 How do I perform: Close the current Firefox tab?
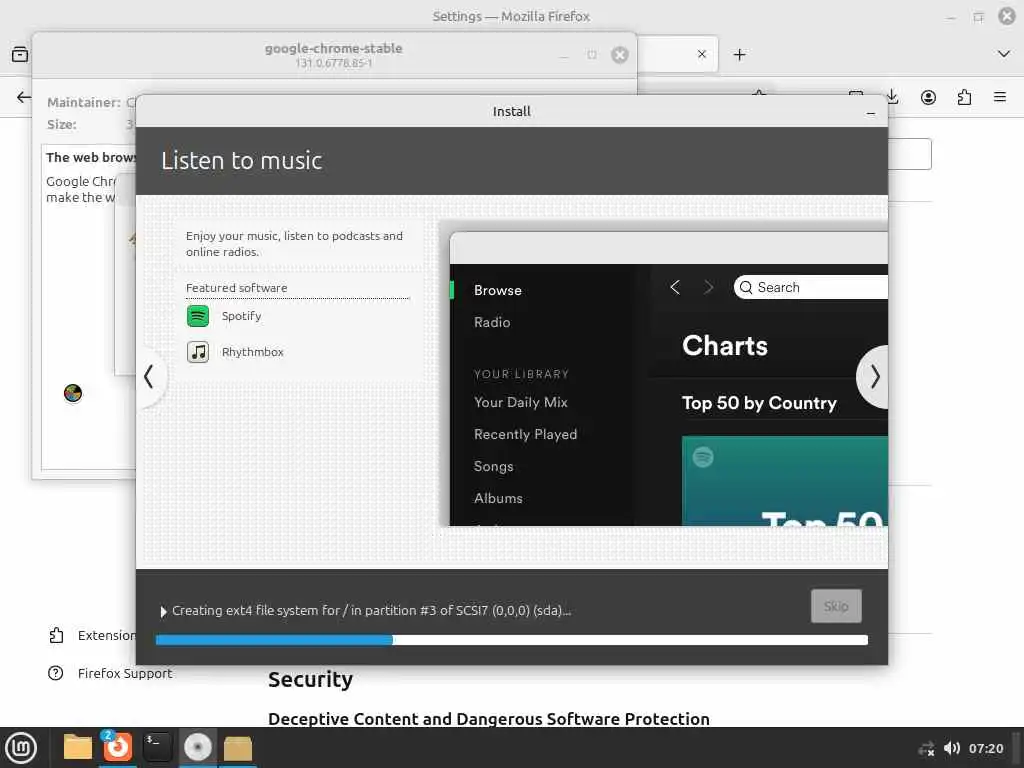[701, 54]
